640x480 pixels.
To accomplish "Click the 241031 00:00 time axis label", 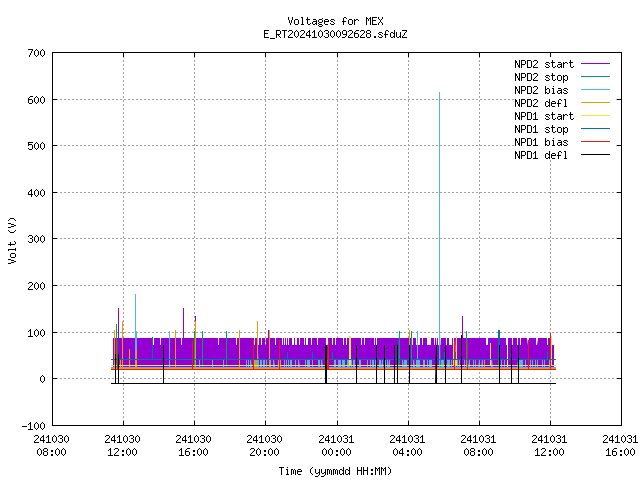I will tap(336, 446).
